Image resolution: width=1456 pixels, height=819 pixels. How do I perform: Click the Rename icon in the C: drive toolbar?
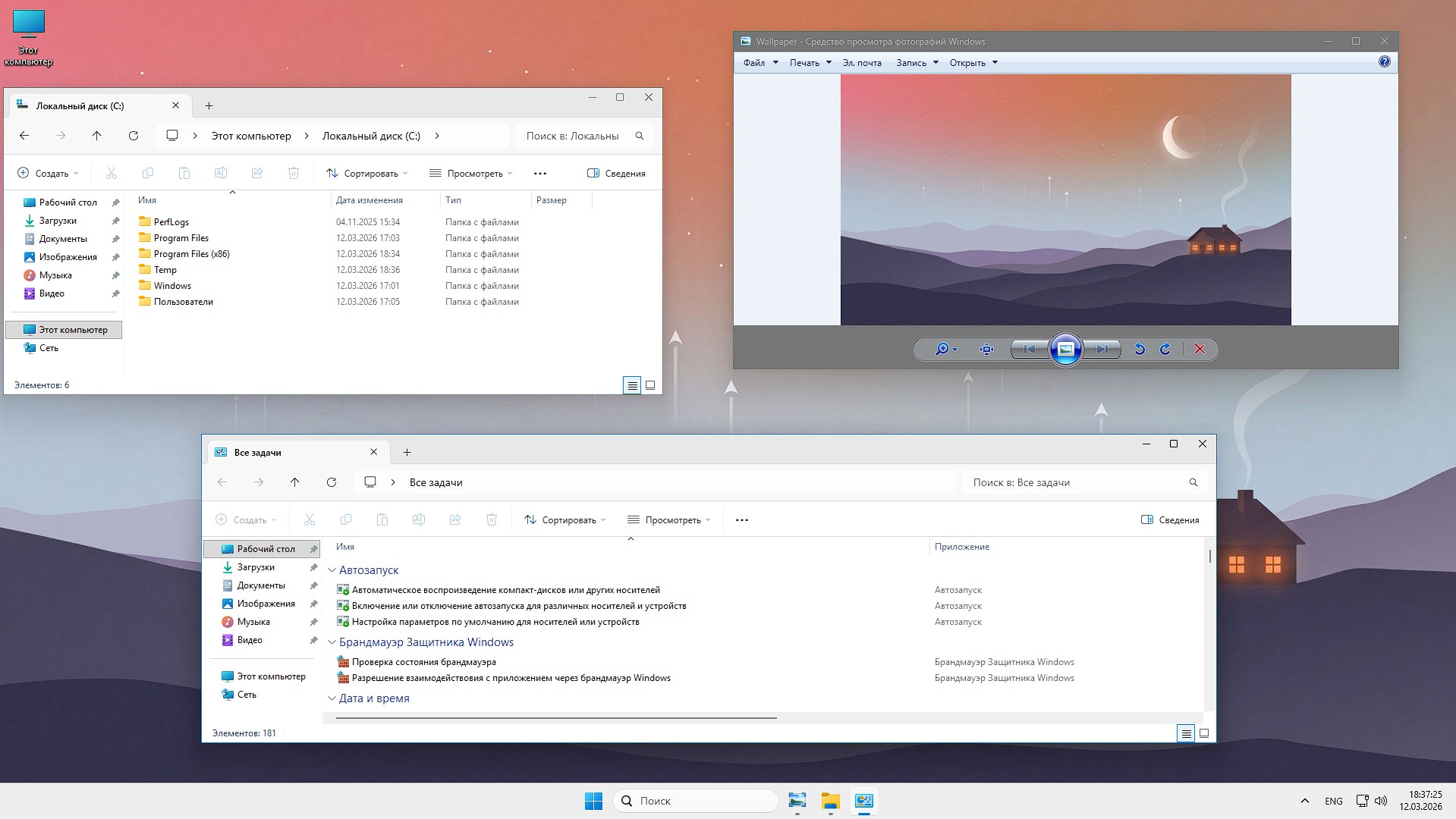pos(221,173)
